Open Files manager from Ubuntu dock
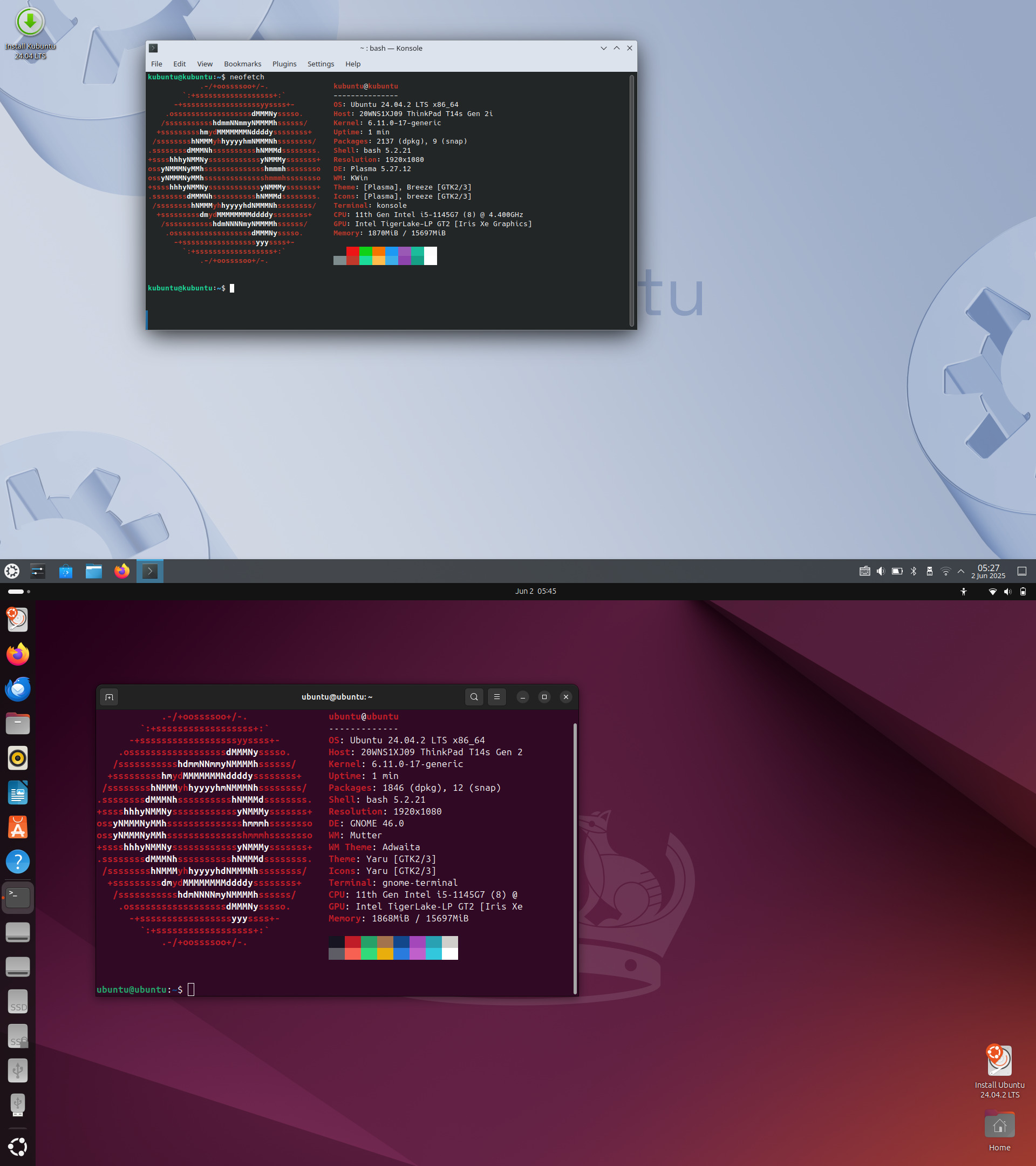This screenshot has width=1036, height=1166. coord(18,724)
